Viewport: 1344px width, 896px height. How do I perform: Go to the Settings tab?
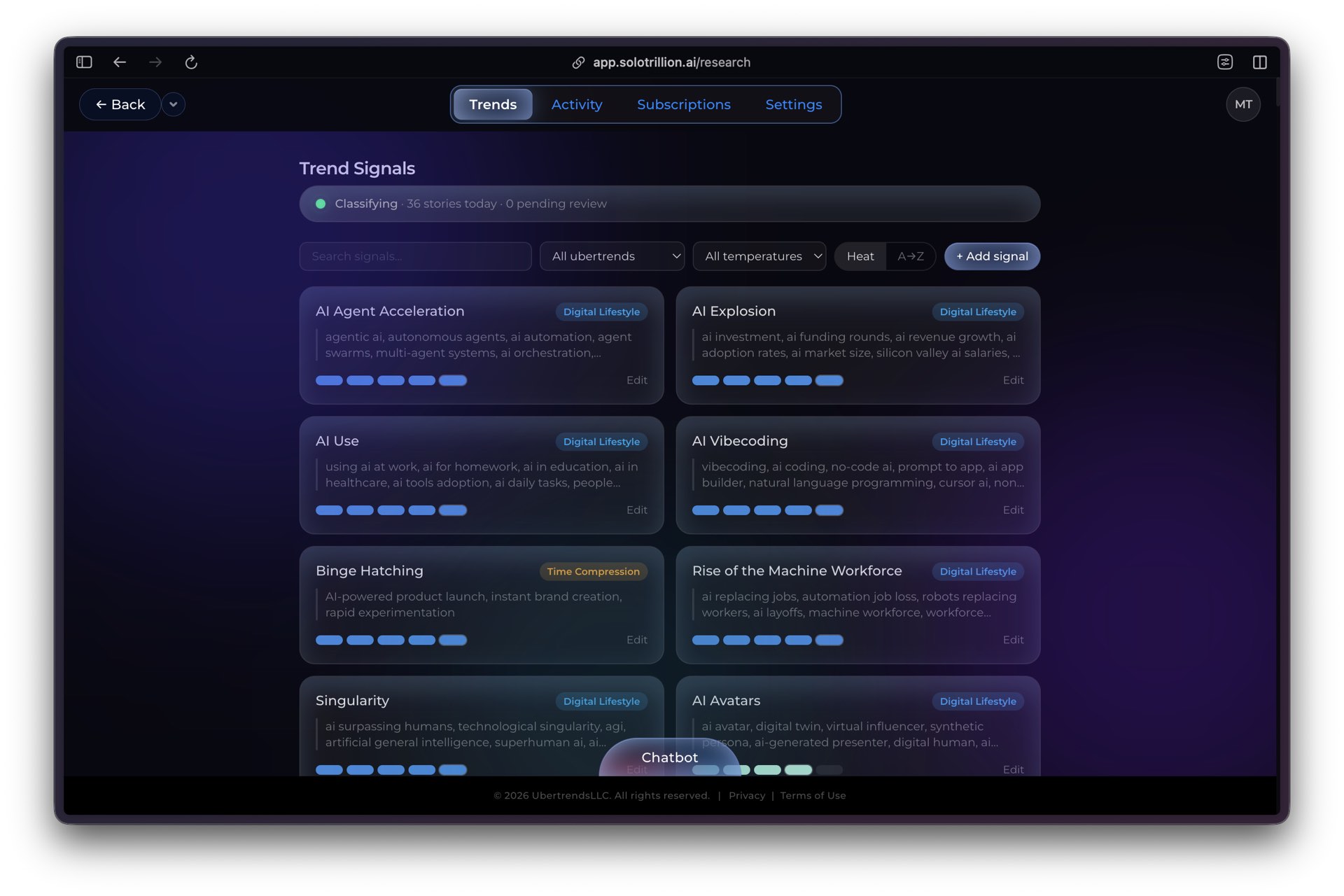[x=794, y=104]
